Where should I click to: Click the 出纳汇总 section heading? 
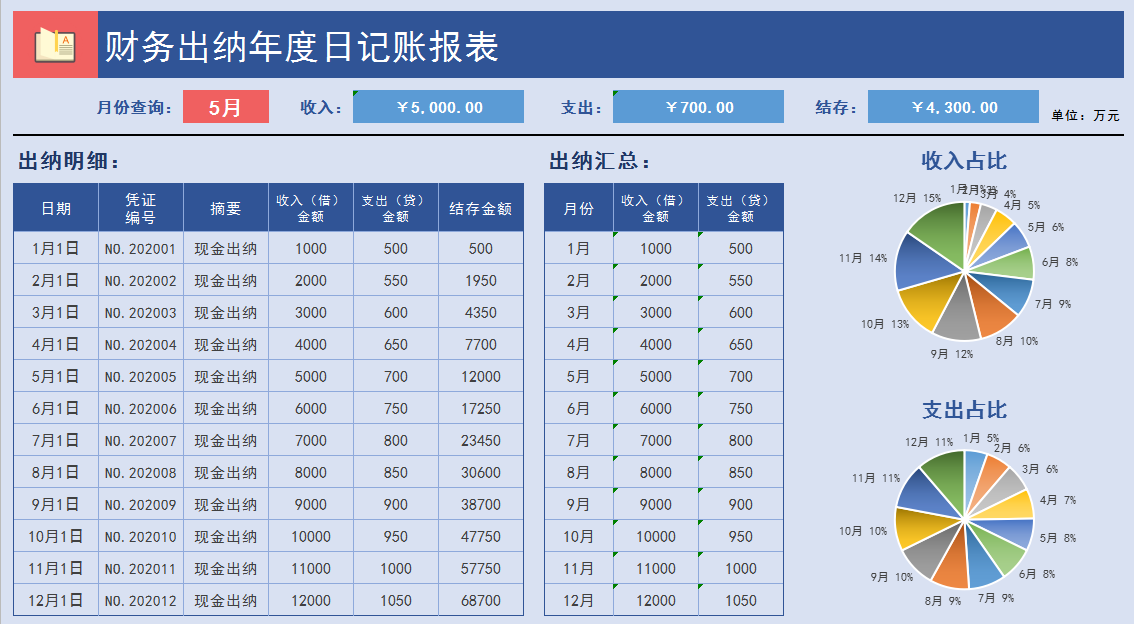tap(600, 161)
